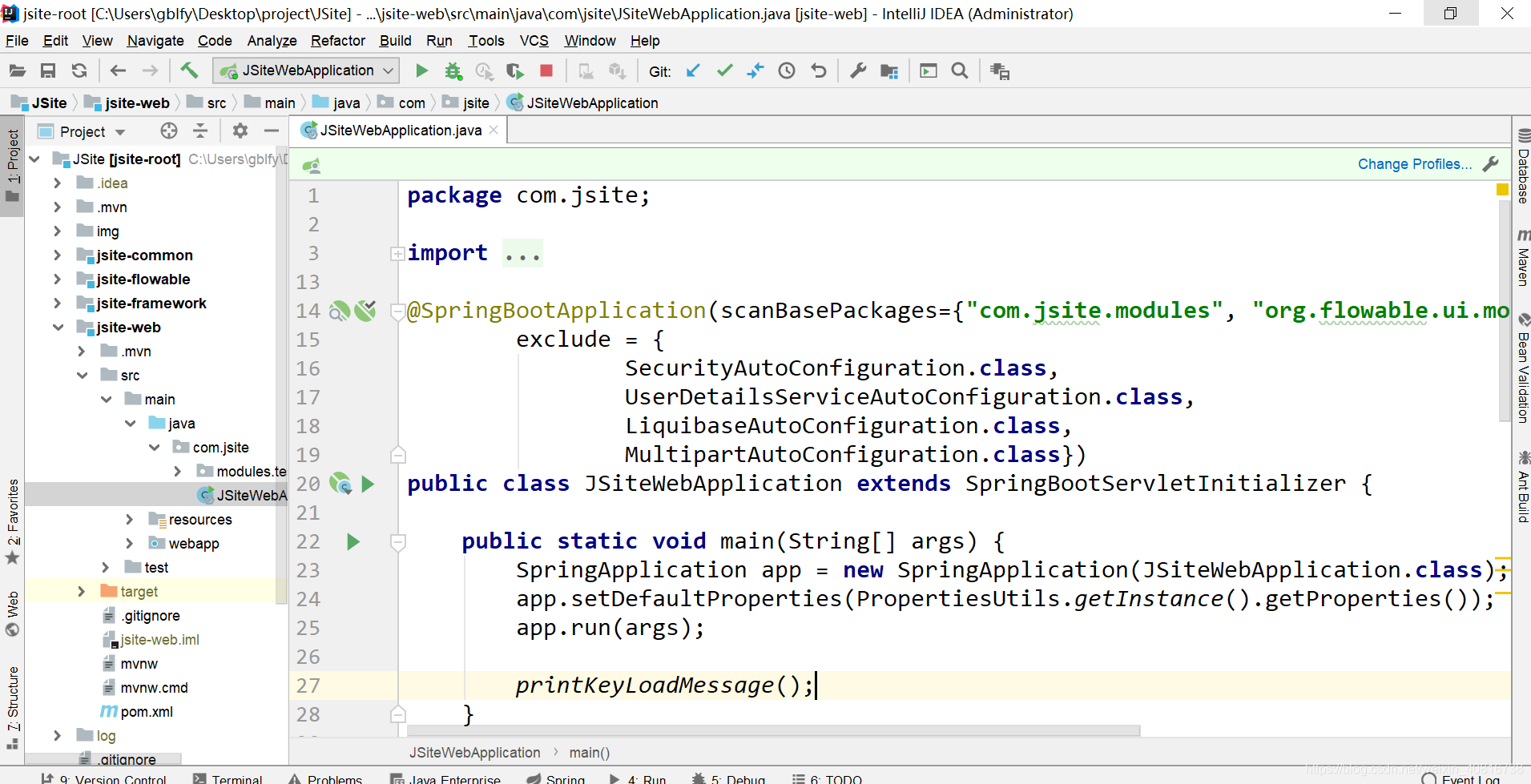
Task: Collapse all nodes in Project panel
Action: pos(200,131)
